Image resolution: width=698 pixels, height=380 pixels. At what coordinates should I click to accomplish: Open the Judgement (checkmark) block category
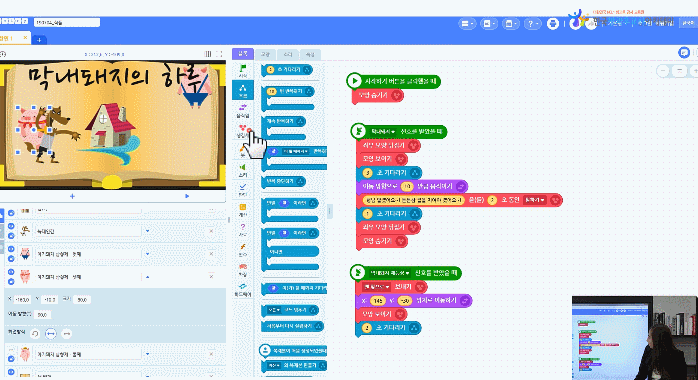point(243,190)
